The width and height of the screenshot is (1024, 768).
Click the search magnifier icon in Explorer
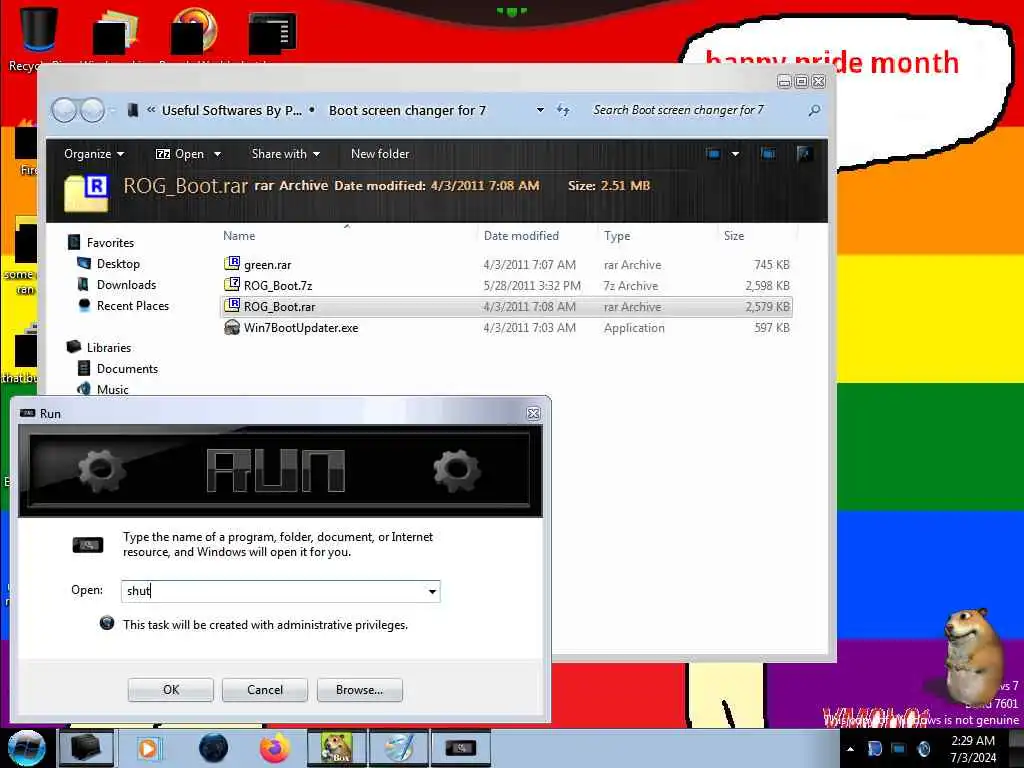pos(814,110)
